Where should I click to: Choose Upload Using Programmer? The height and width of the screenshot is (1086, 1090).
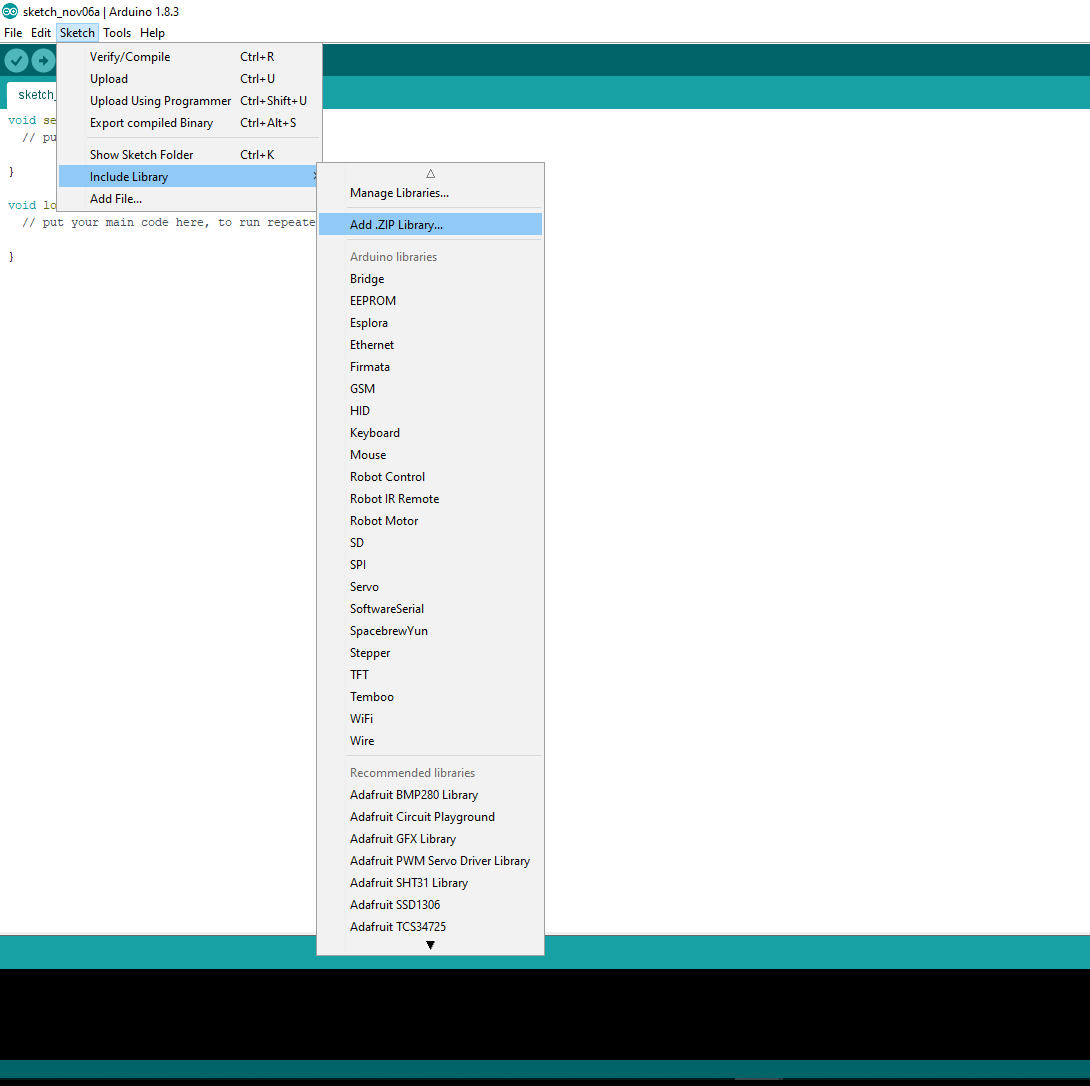[x=160, y=101]
